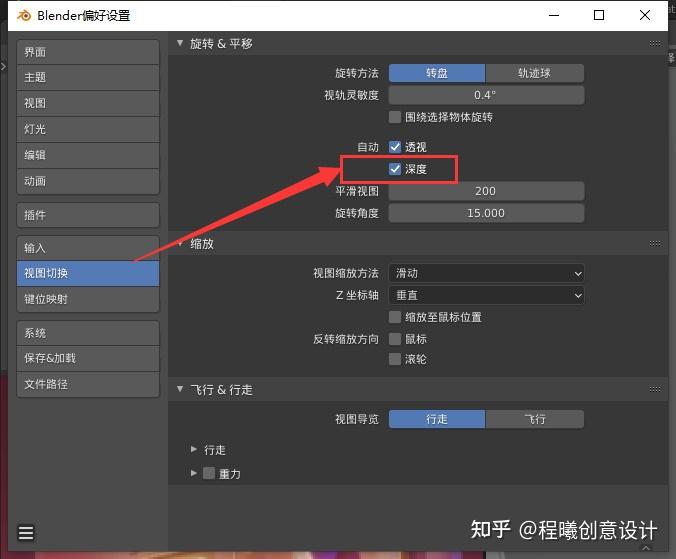Screen dimensions: 676x559
Task: Open 视图缩放方法 dropdown showing 滑动
Action: pos(486,273)
